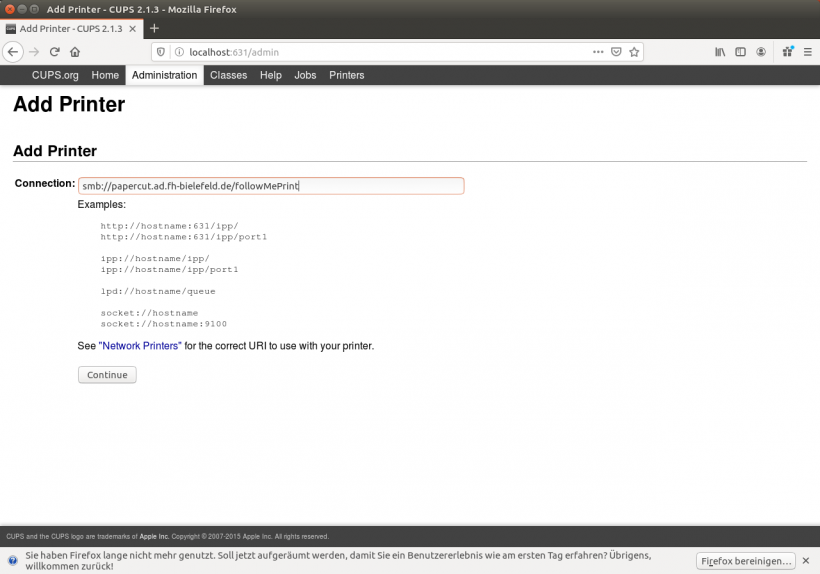Open the Printers tab
The image size is (820, 574).
pos(347,75)
